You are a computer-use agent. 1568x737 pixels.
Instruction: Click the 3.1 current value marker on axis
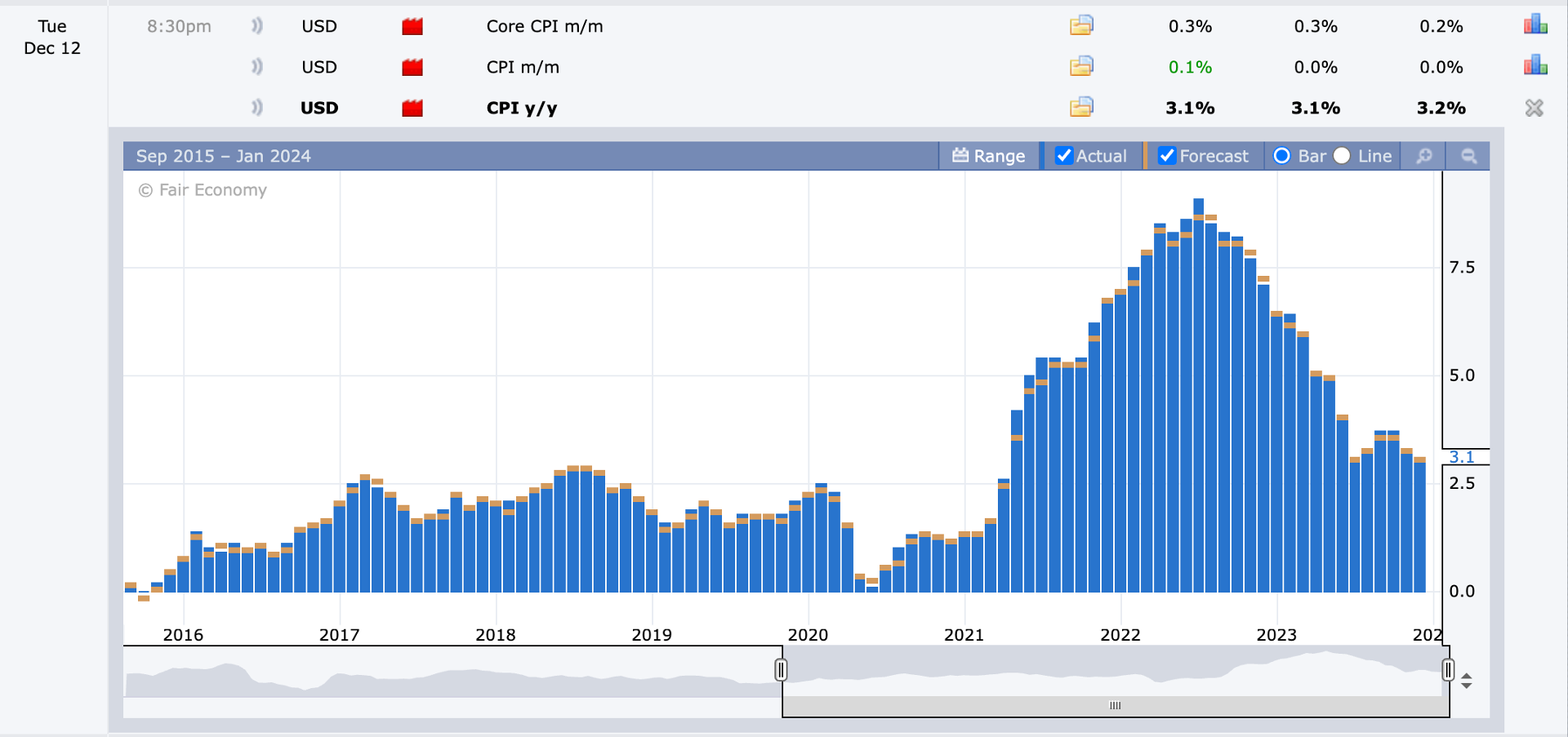pyautogui.click(x=1462, y=457)
